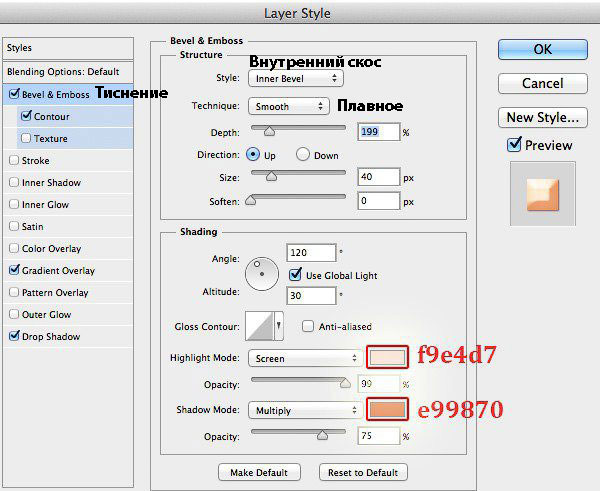
Task: Select the Contour label under Bevel & Emboss
Action: pyautogui.click(x=52, y=116)
